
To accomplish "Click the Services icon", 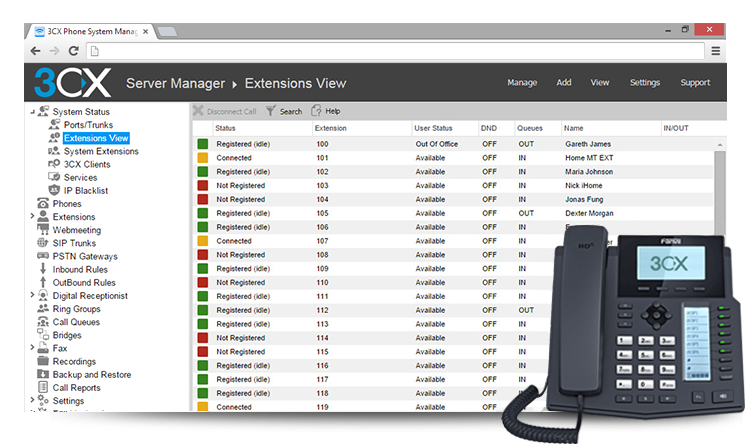I will pos(54,177).
